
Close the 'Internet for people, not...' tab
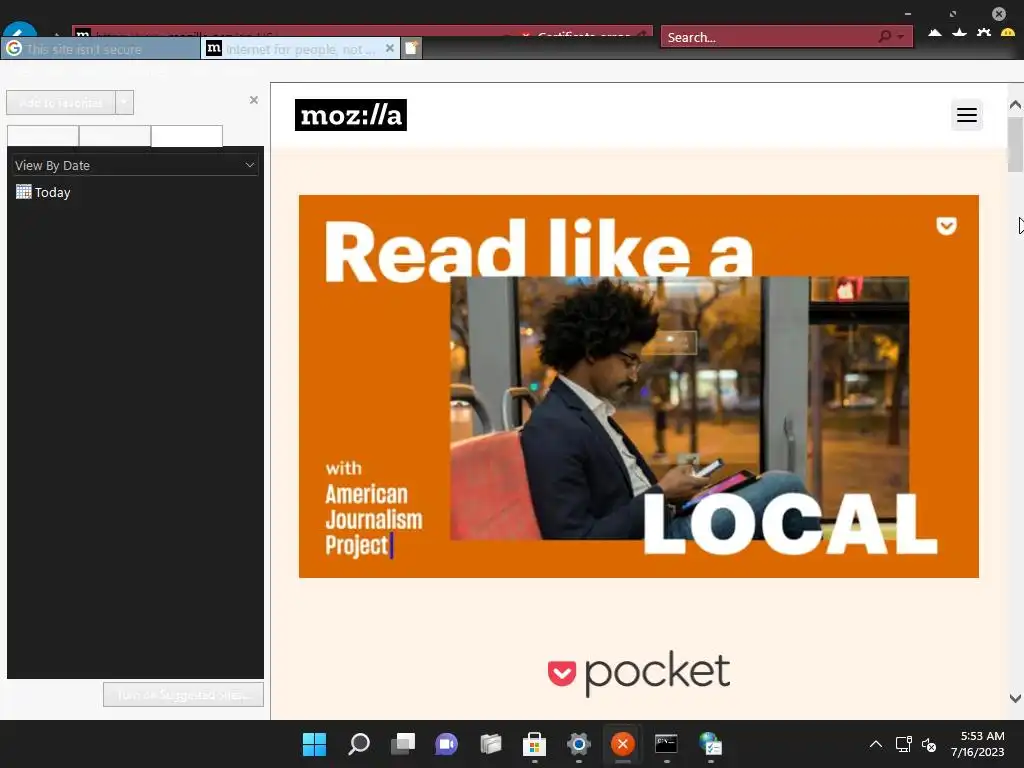390,48
